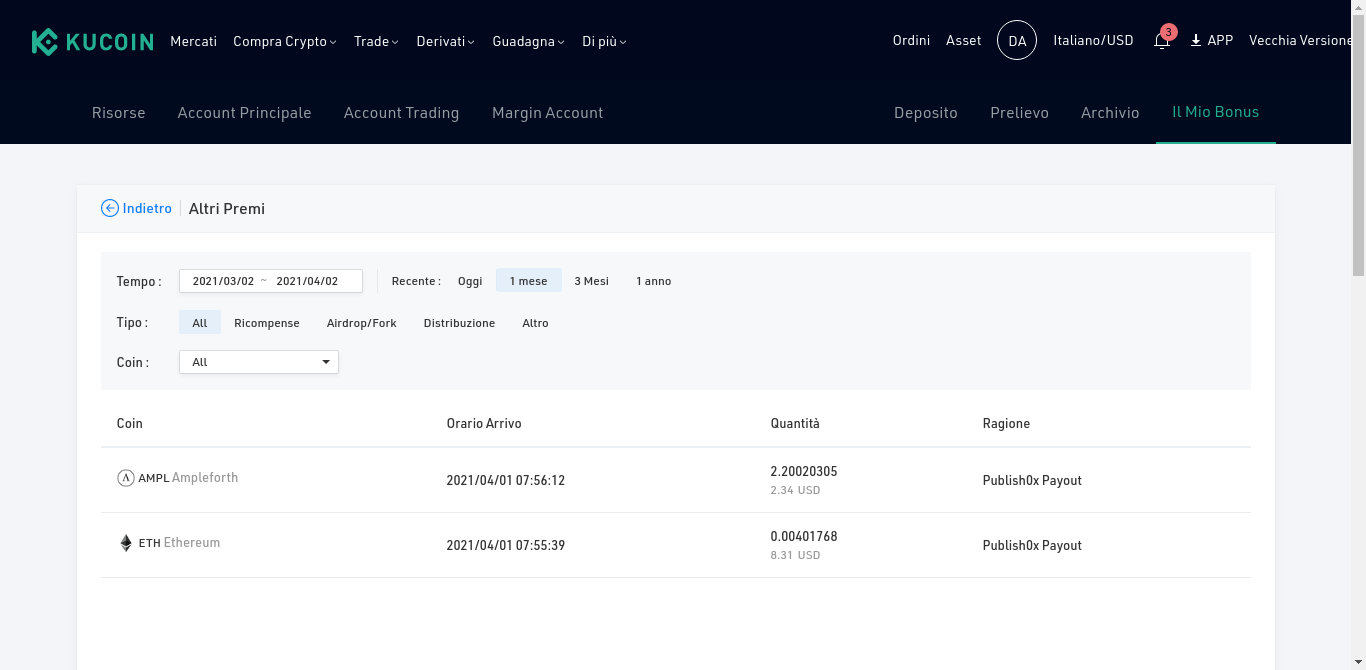
Task: Switch to the Il Mio Bonus tab
Action: click(x=1216, y=112)
